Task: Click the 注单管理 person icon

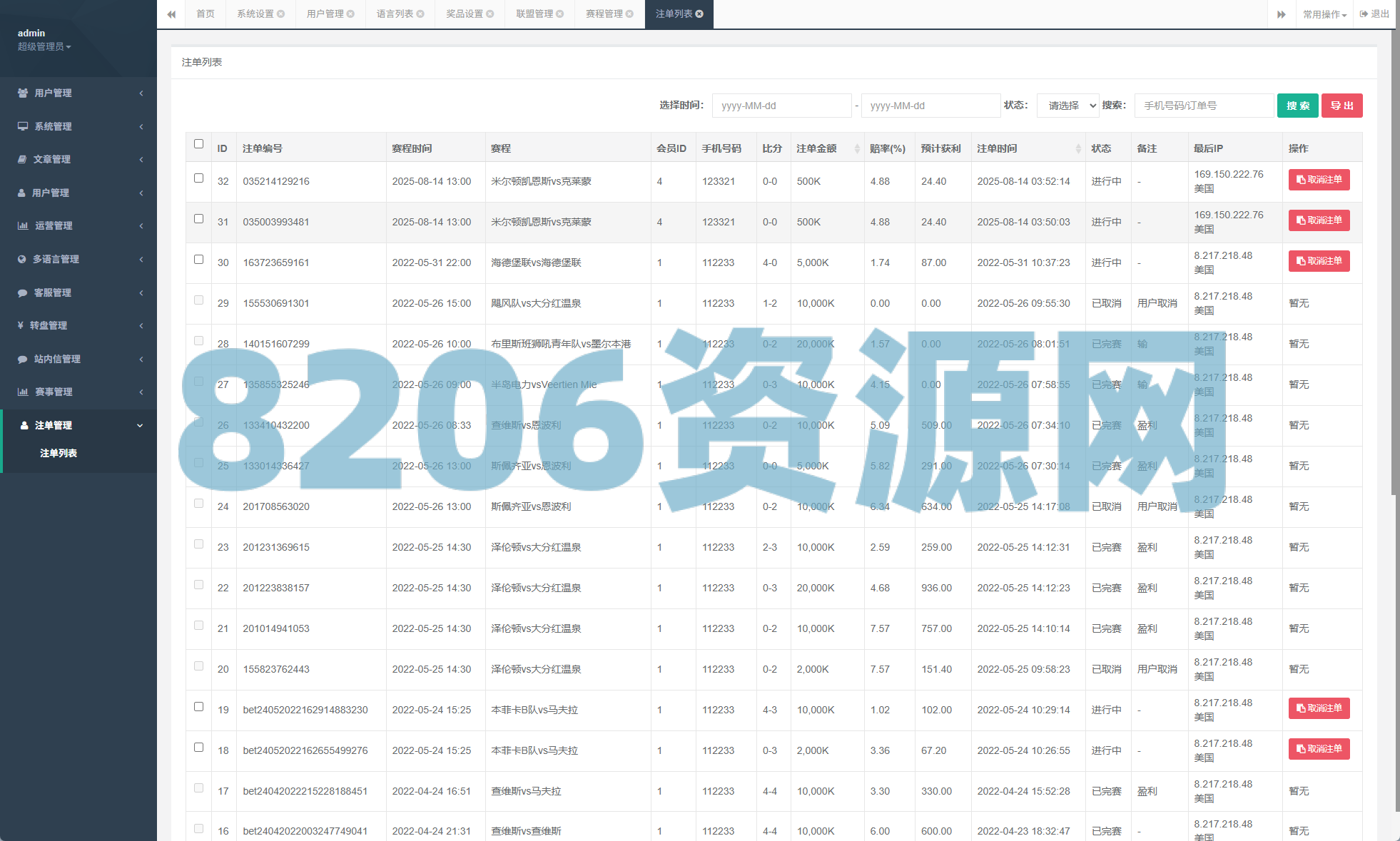Action: coord(24,426)
